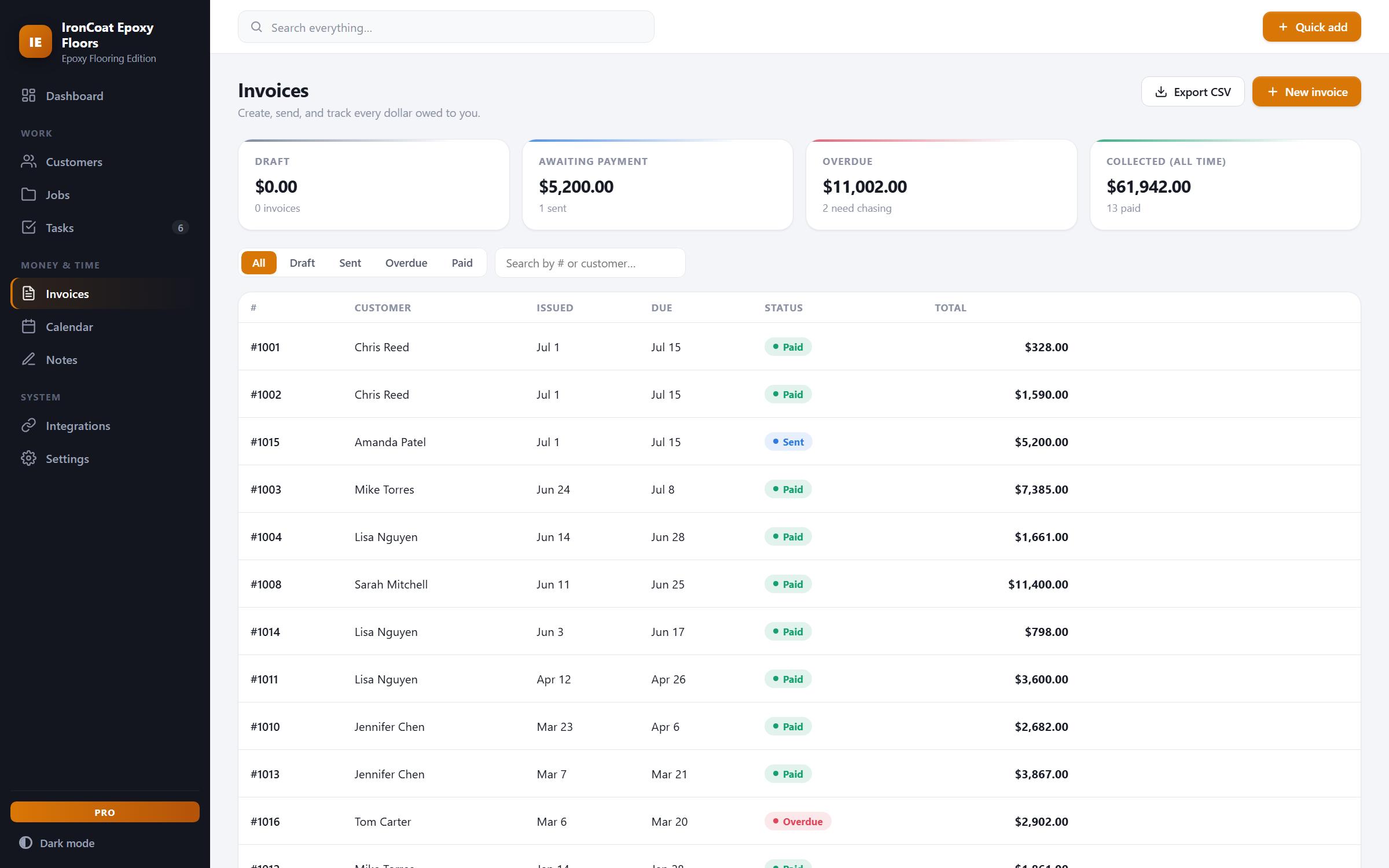Open Integrations in the sidebar
This screenshot has height=868, width=1389.
(105, 425)
